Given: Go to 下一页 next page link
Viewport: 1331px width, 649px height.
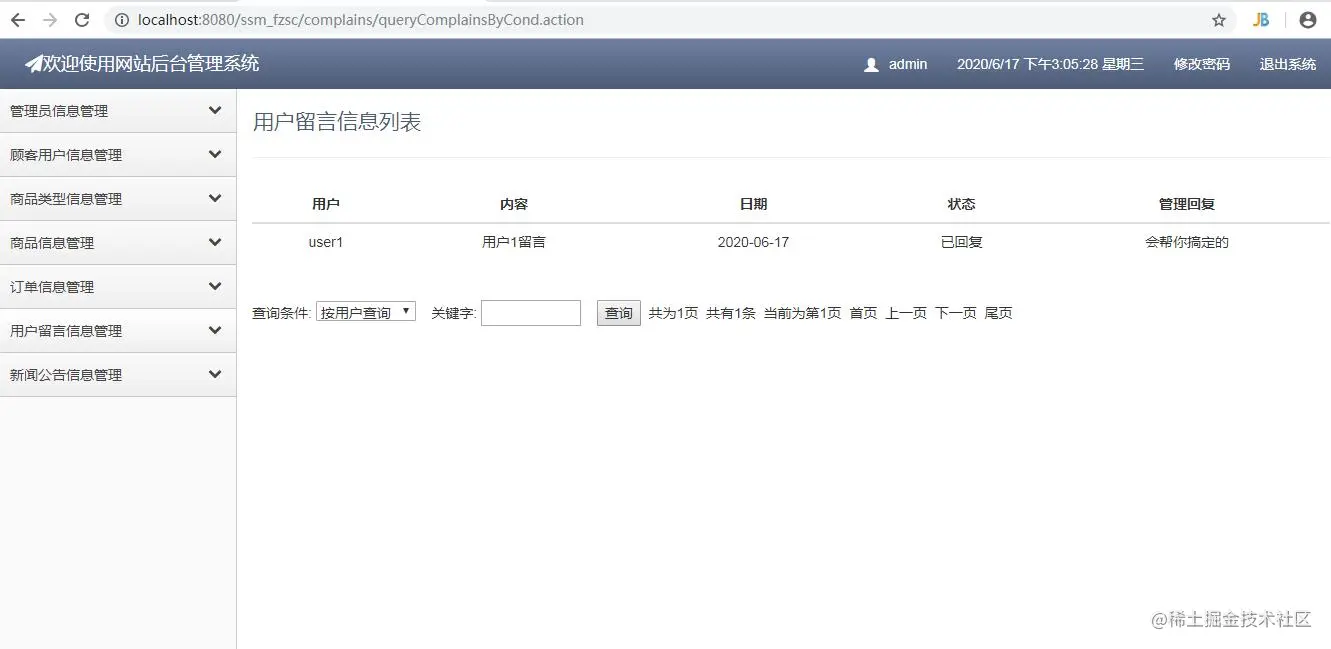Looking at the screenshot, I should tap(956, 313).
